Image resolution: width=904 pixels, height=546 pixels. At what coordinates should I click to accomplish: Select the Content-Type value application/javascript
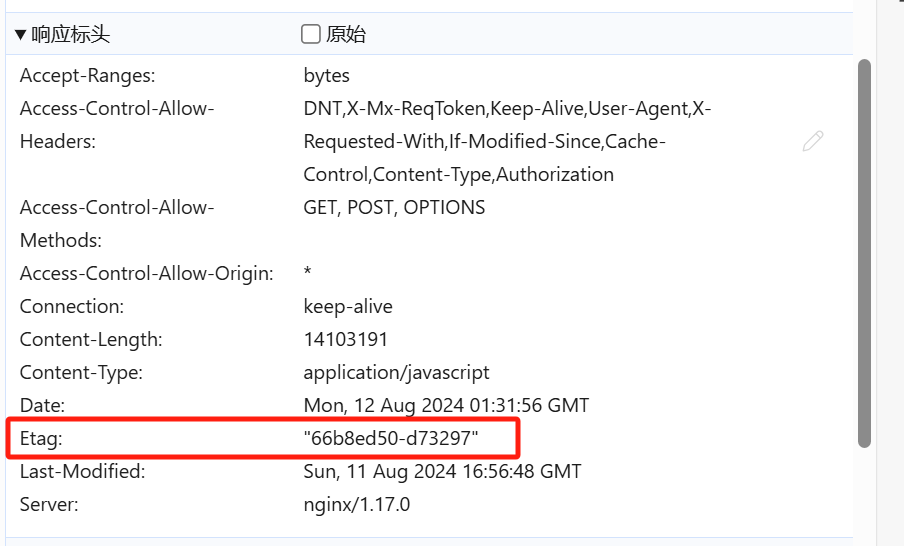coord(397,373)
